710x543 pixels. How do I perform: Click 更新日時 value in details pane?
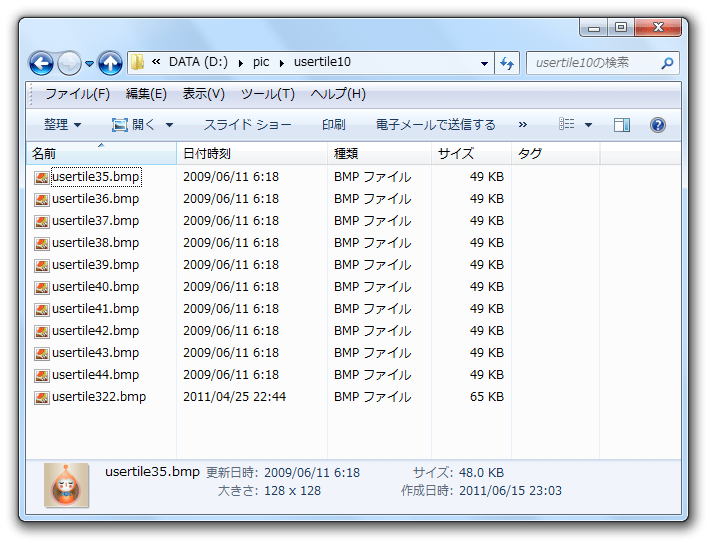(x=312, y=473)
